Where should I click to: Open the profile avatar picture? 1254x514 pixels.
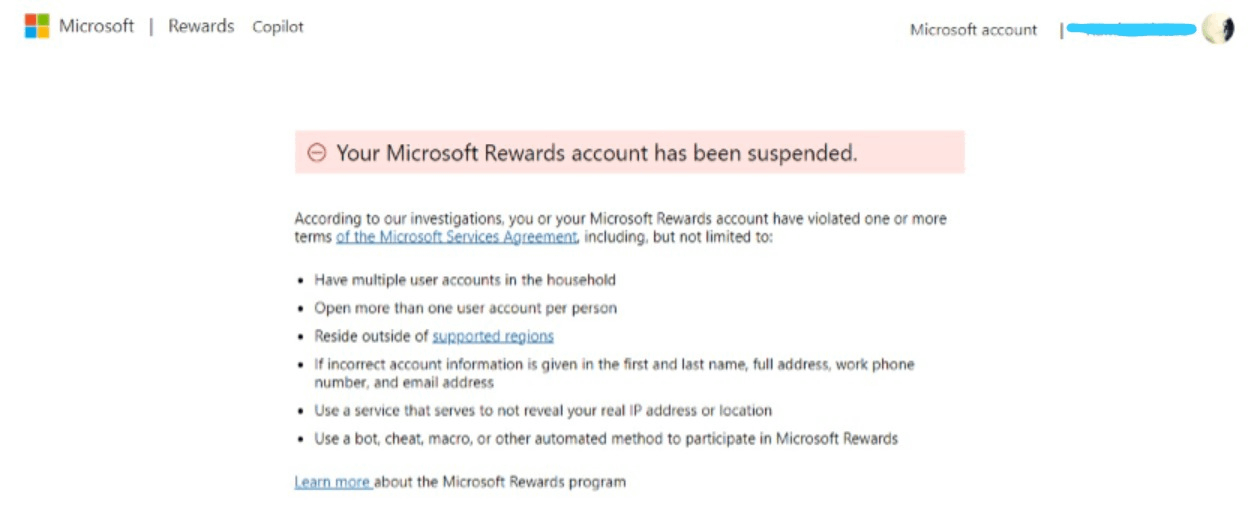click(1217, 29)
